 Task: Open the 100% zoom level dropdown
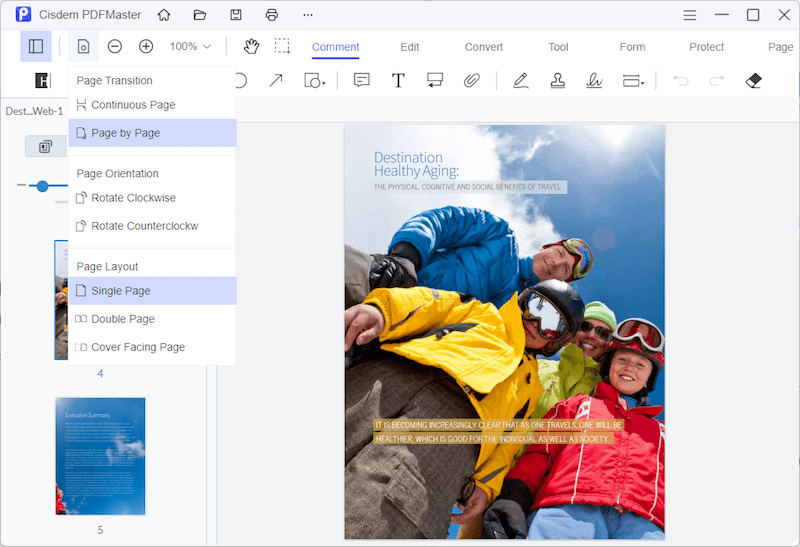coord(190,46)
